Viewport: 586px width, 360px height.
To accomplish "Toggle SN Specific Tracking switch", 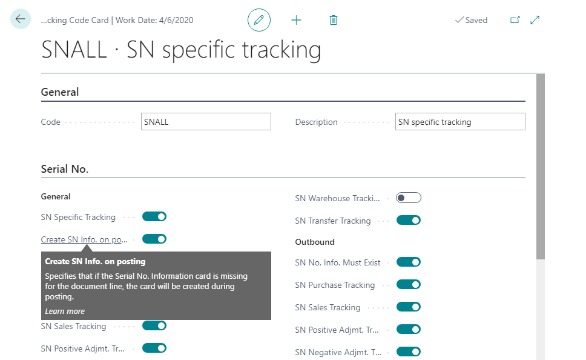I will 154,216.
